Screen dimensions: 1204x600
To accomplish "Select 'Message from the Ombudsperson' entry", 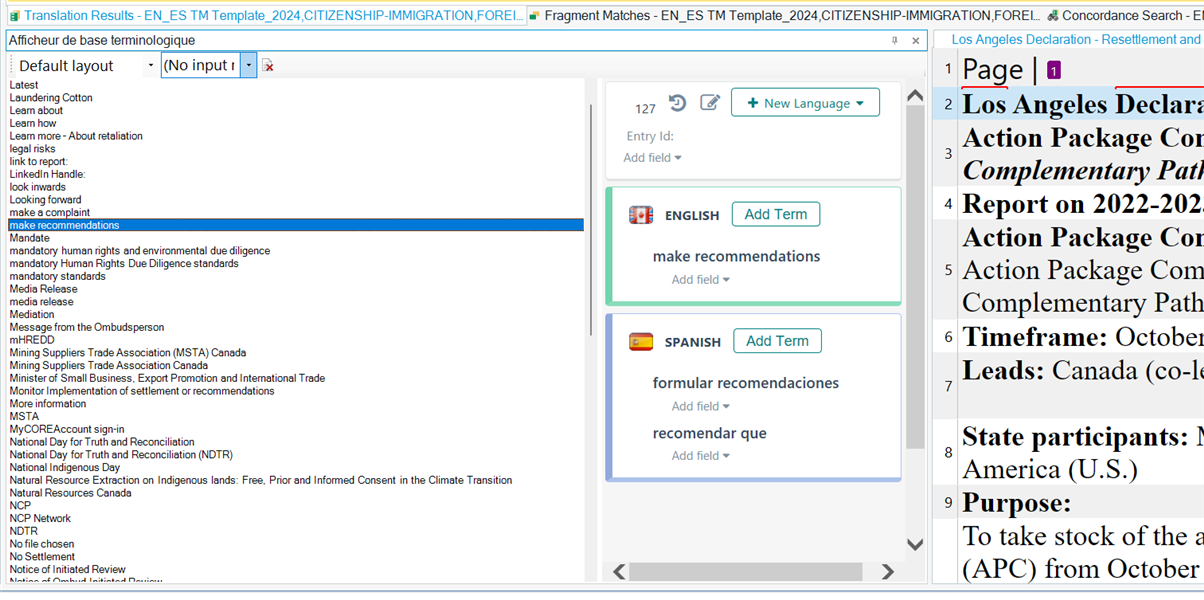I will (x=87, y=327).
